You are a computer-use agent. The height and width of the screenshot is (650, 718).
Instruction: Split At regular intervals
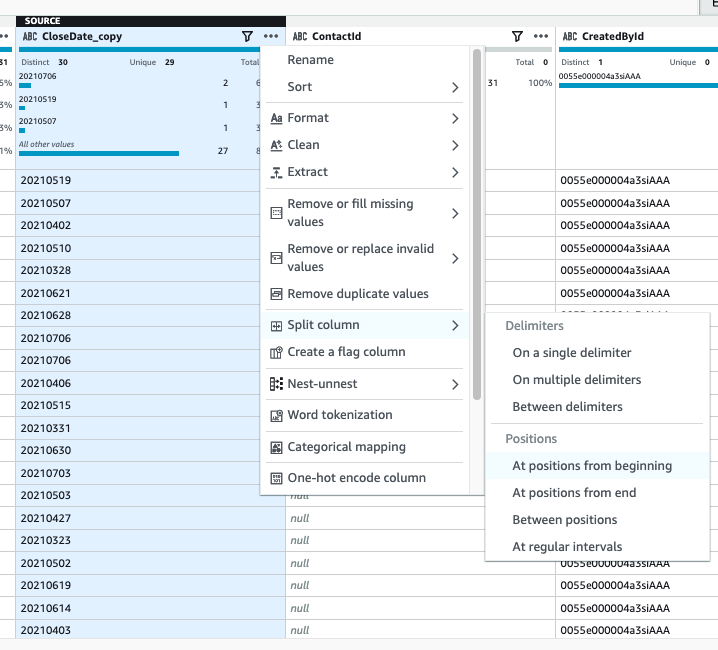pos(597,547)
